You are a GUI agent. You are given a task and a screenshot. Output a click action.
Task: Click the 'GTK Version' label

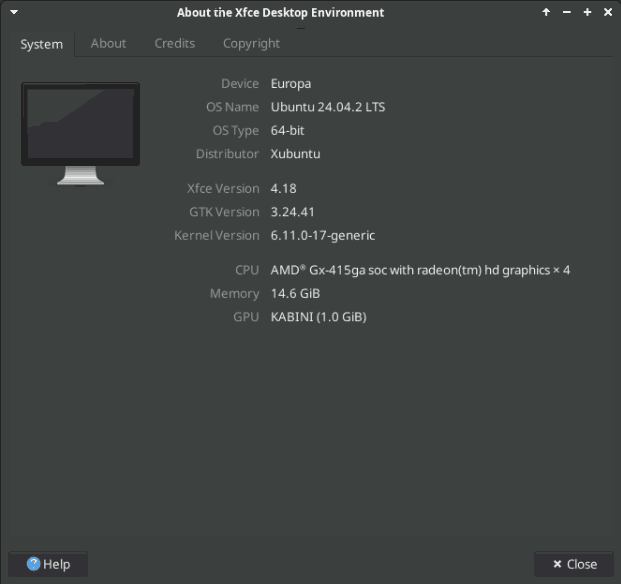(224, 212)
